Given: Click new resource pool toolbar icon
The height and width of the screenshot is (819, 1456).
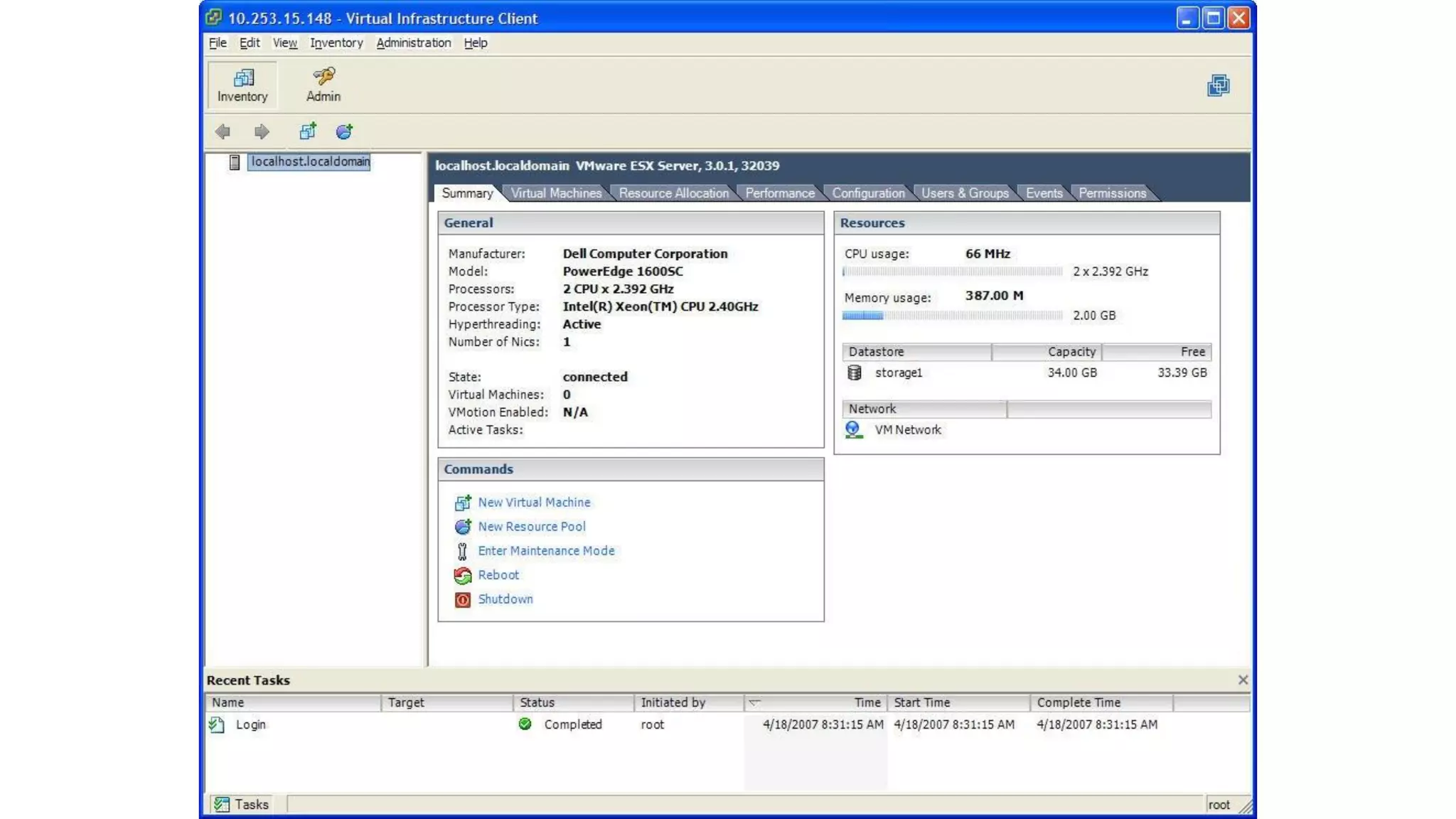Looking at the screenshot, I should pos(344,132).
